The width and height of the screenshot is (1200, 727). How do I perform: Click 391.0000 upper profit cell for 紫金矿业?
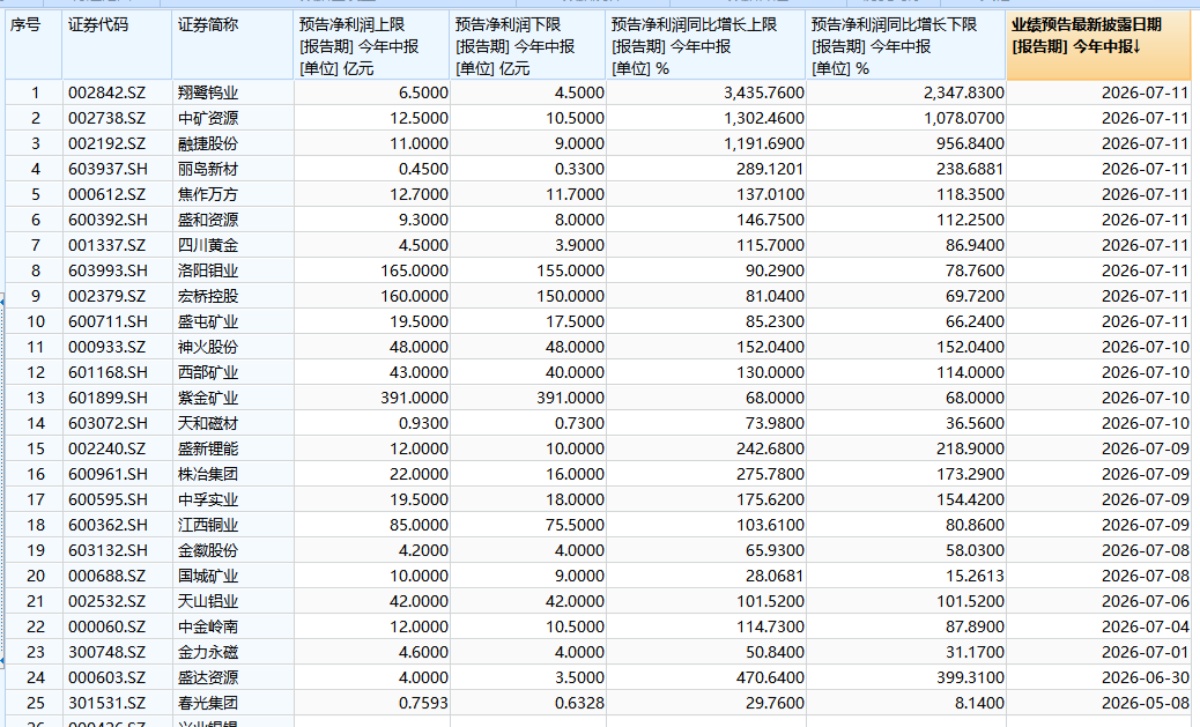[x=372, y=398]
